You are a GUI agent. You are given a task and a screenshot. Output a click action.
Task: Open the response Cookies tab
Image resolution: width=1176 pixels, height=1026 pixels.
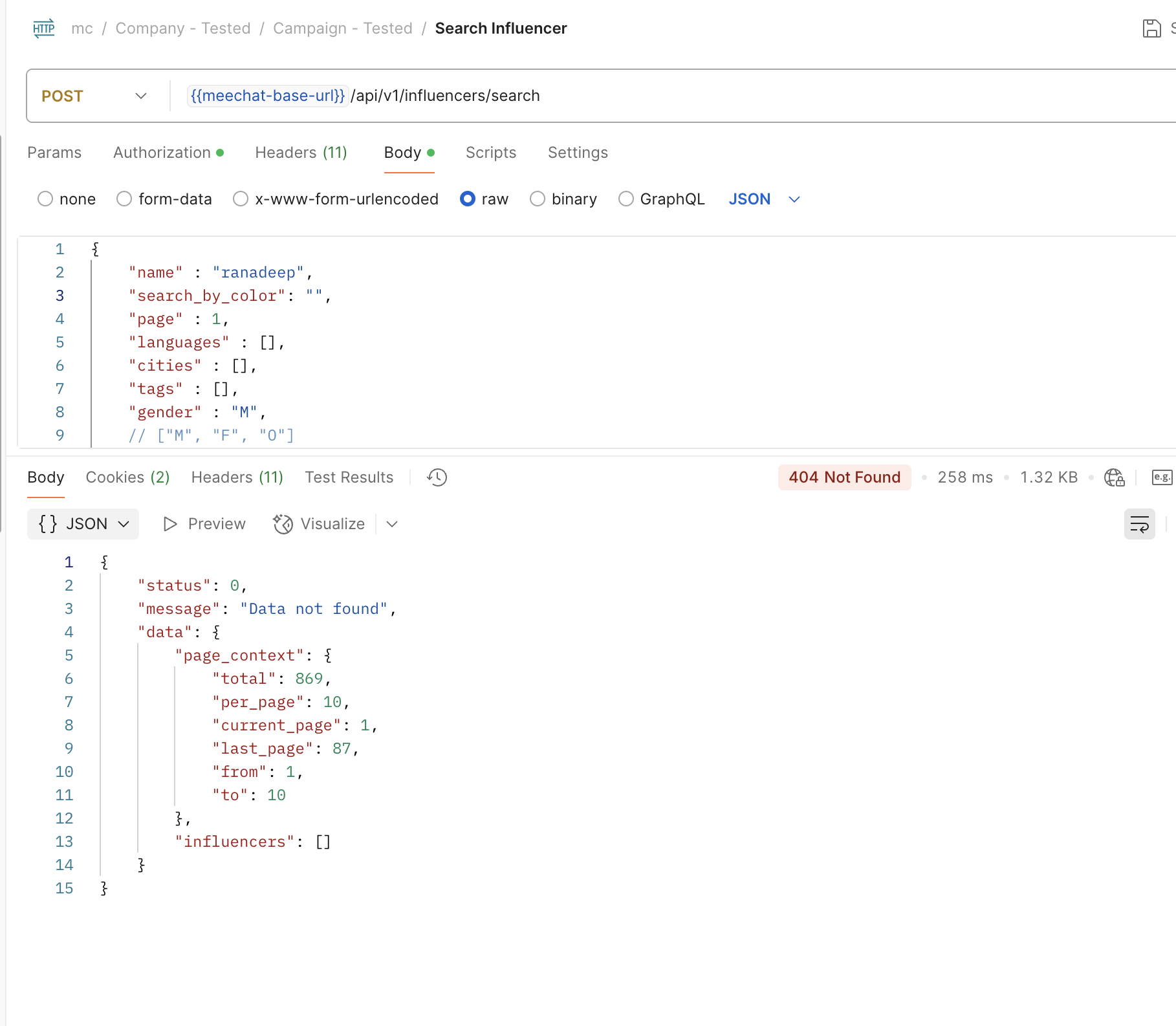[x=127, y=477]
